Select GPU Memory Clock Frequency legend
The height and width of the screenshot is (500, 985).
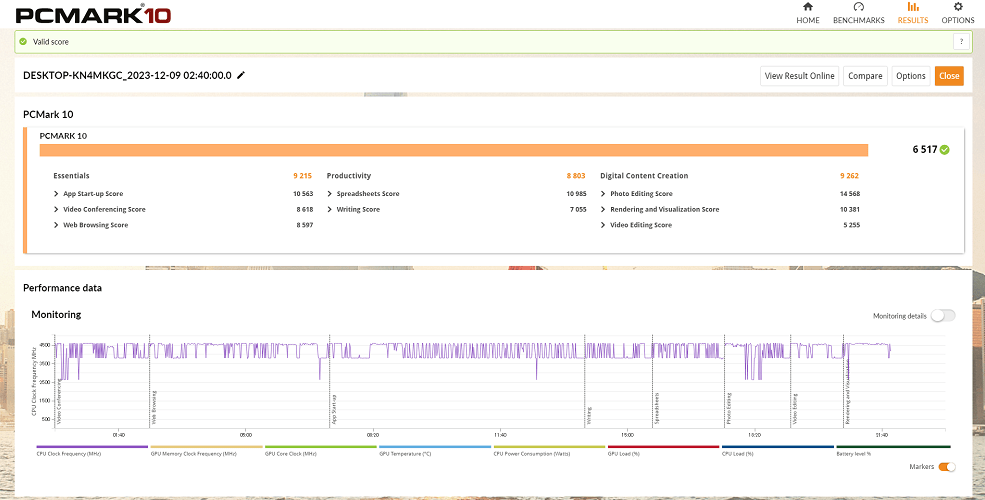(x=206, y=450)
